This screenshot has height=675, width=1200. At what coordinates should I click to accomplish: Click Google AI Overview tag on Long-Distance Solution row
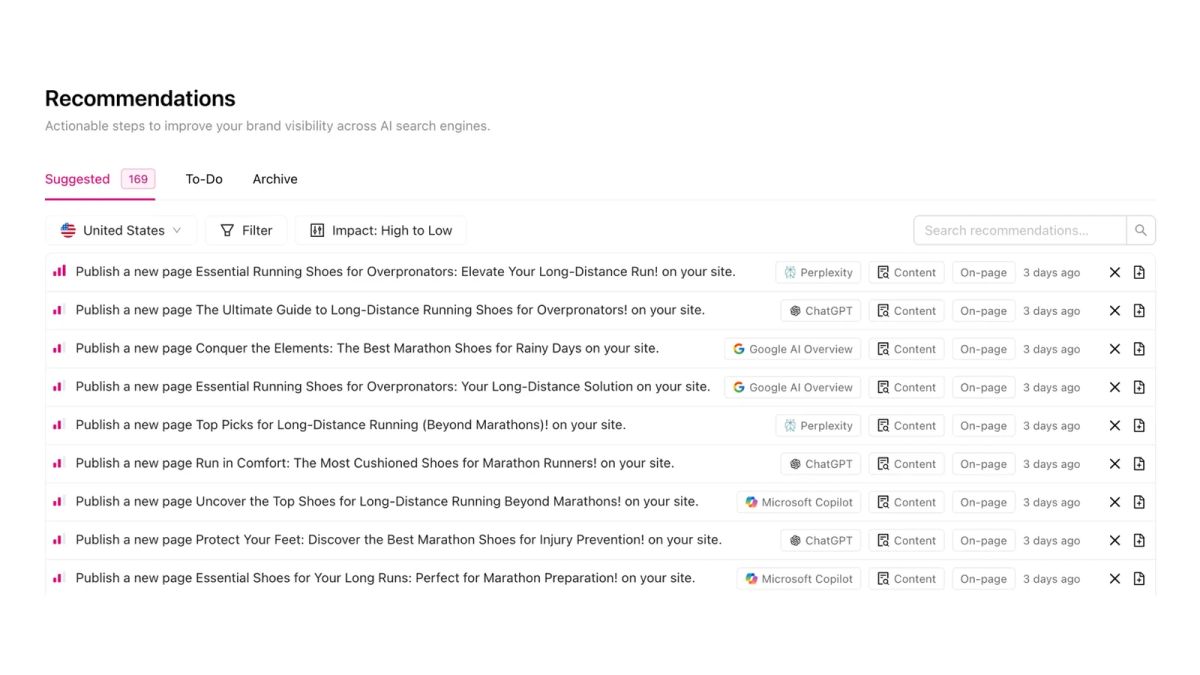pos(793,387)
